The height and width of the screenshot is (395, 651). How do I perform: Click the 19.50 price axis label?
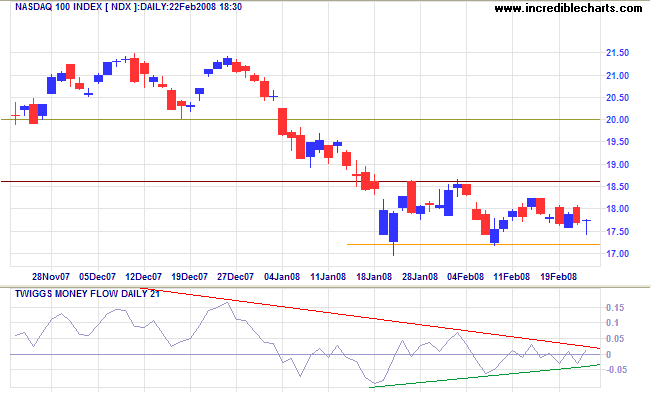tap(617, 142)
